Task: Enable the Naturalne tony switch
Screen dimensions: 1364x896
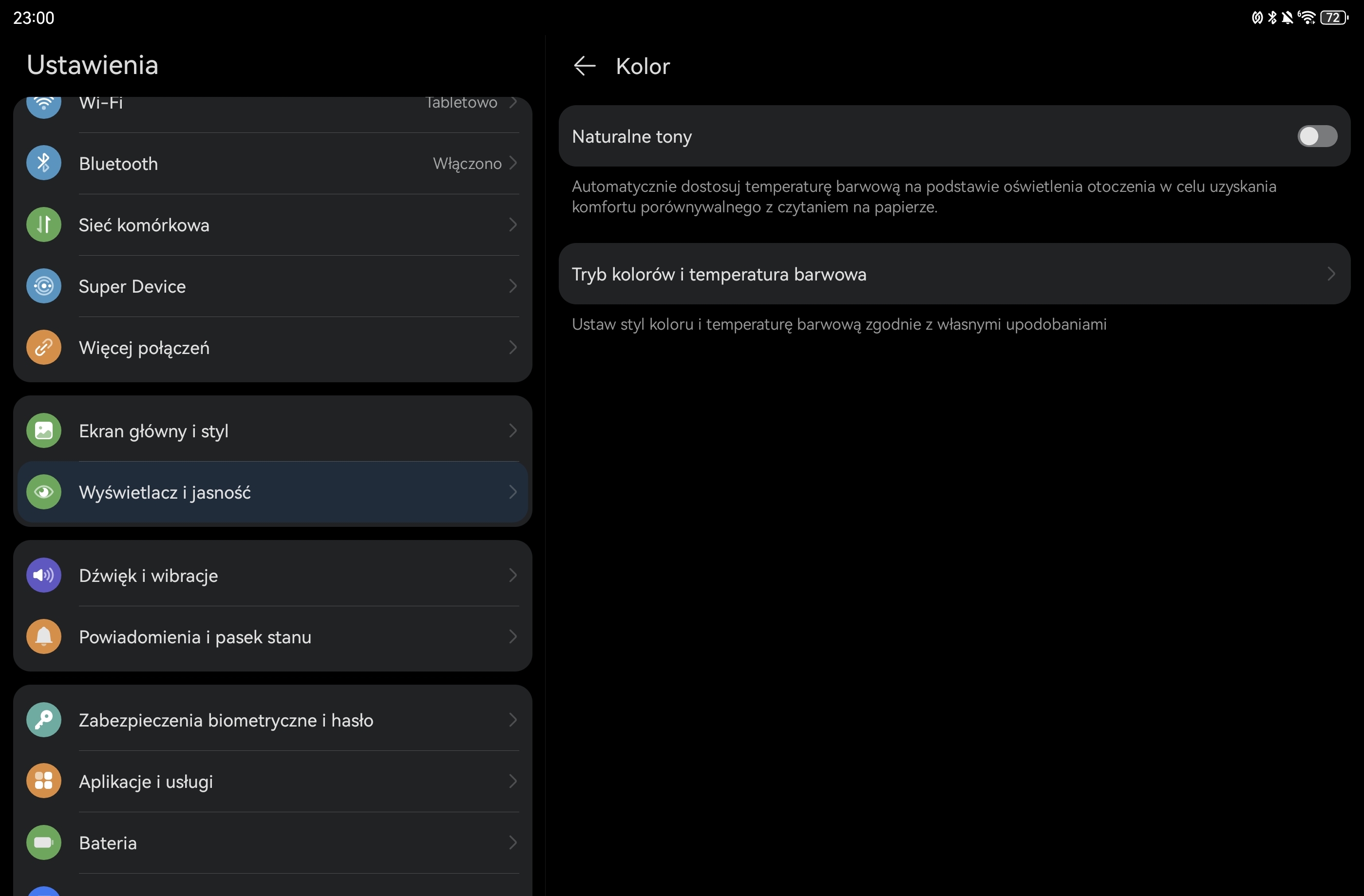Action: (1317, 136)
